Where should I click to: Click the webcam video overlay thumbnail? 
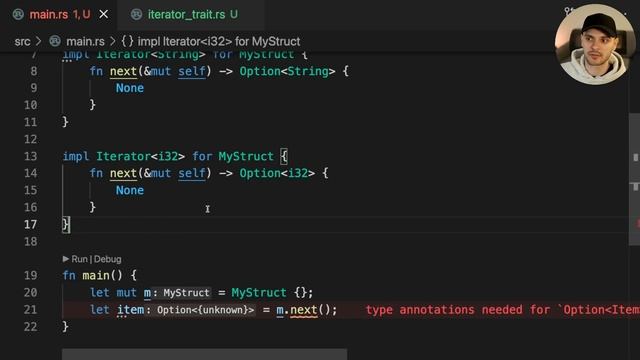tap(594, 44)
